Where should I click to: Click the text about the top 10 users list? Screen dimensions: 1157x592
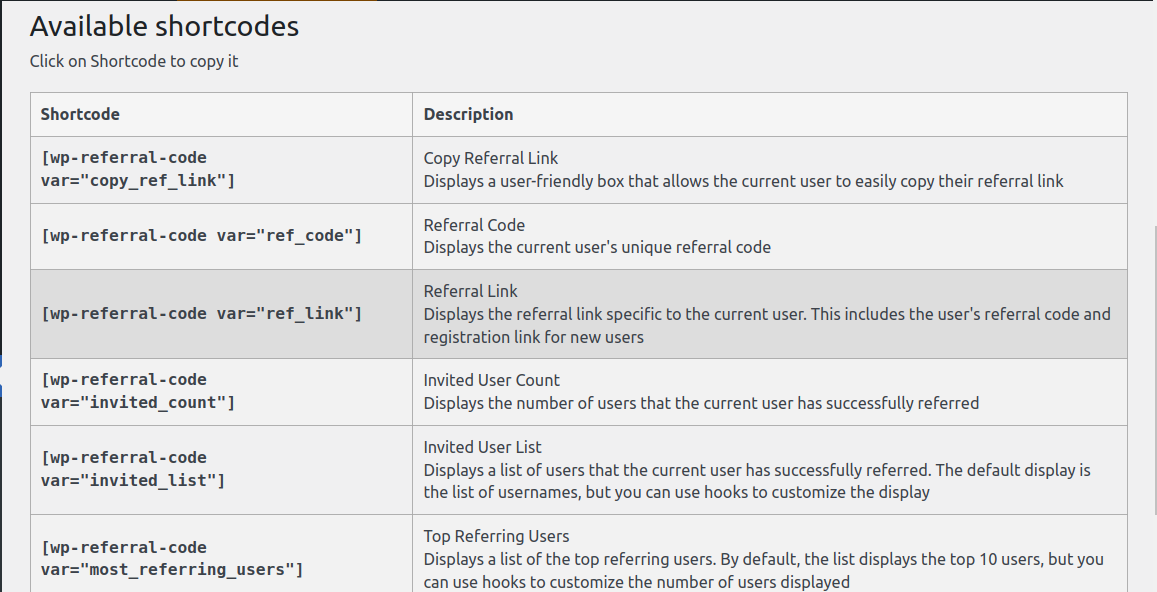[764, 571]
